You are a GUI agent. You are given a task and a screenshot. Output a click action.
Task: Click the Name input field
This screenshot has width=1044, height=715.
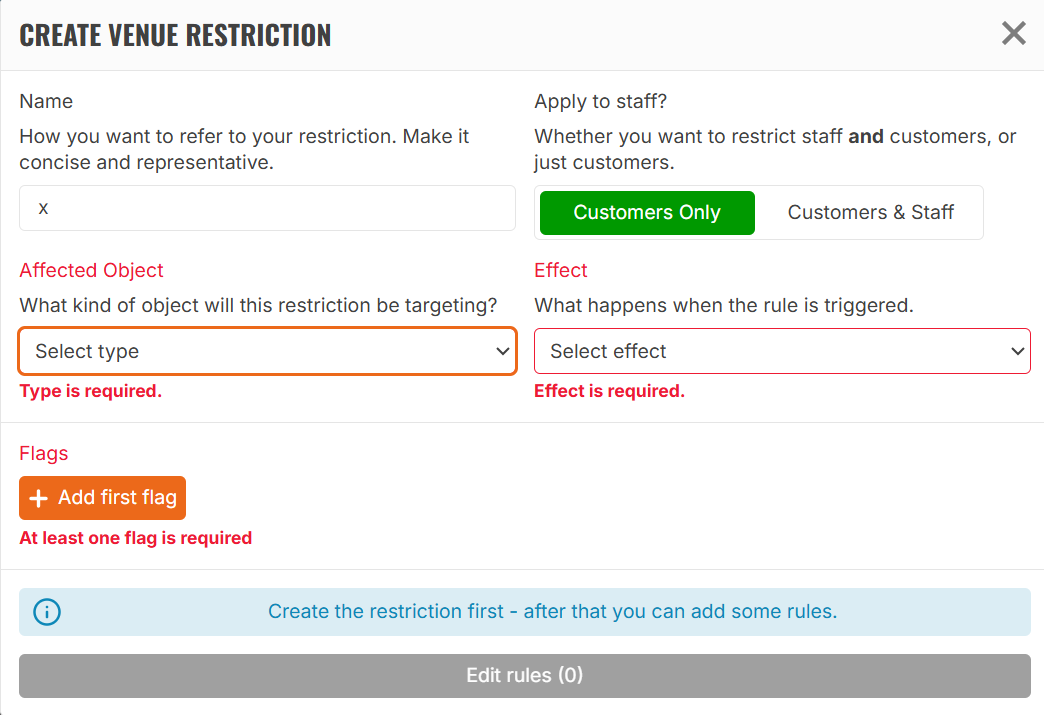pyautogui.click(x=268, y=208)
